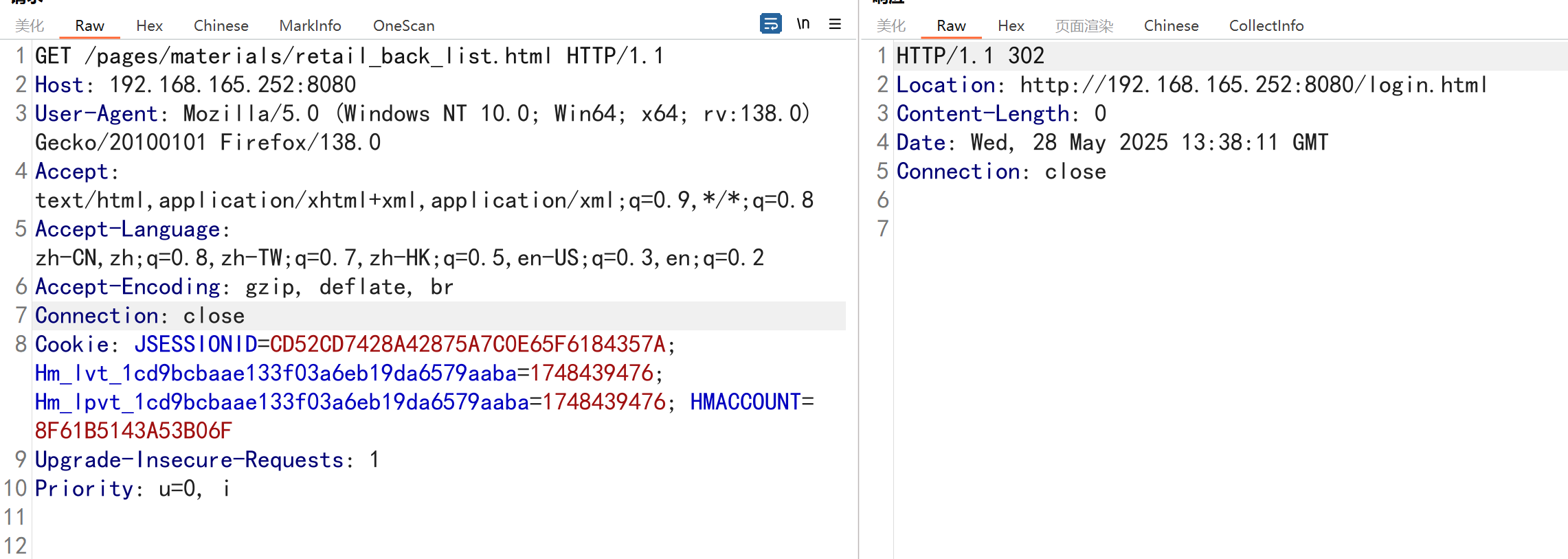This screenshot has height=559, width=1568.
Task: Open the response 页面渲染 tab
Action: [x=1084, y=26]
